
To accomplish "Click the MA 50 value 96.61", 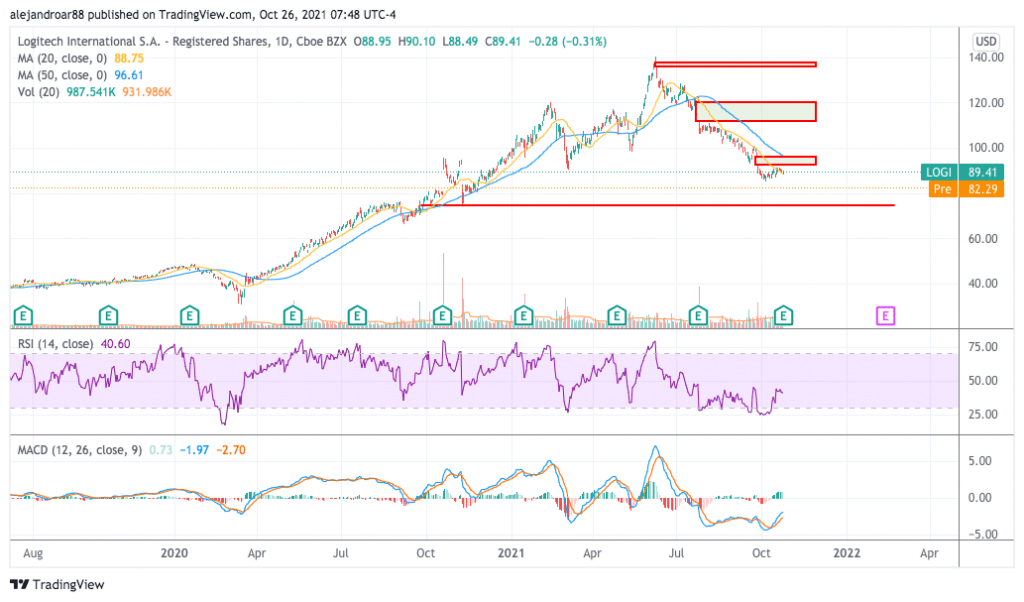I will (129, 76).
